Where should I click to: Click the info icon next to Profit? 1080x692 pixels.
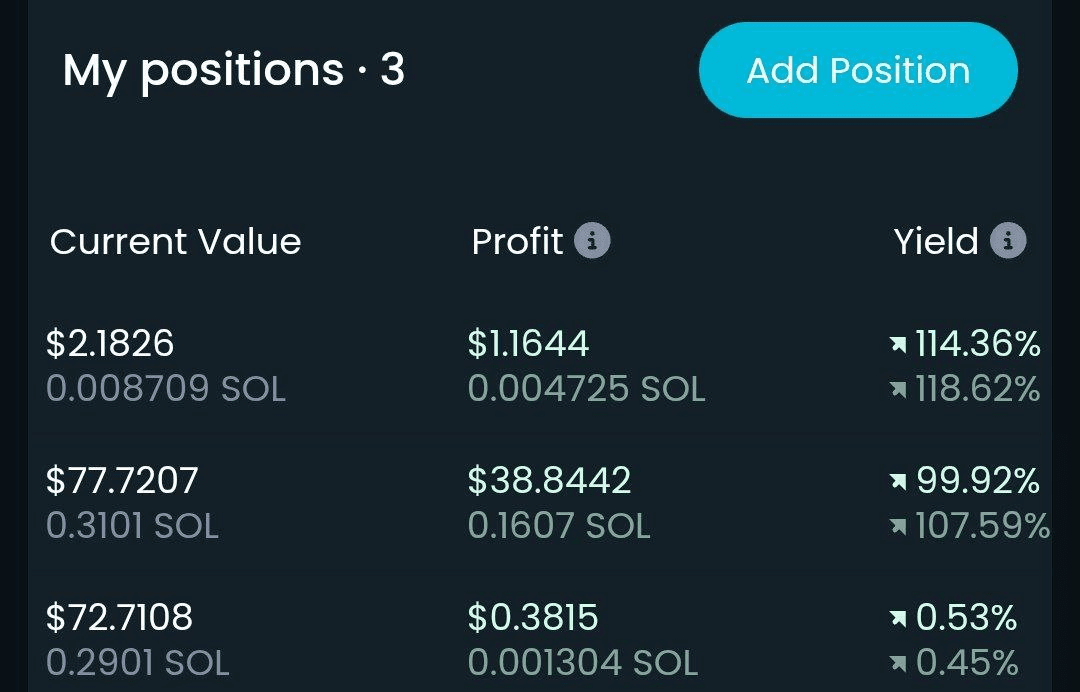point(592,241)
